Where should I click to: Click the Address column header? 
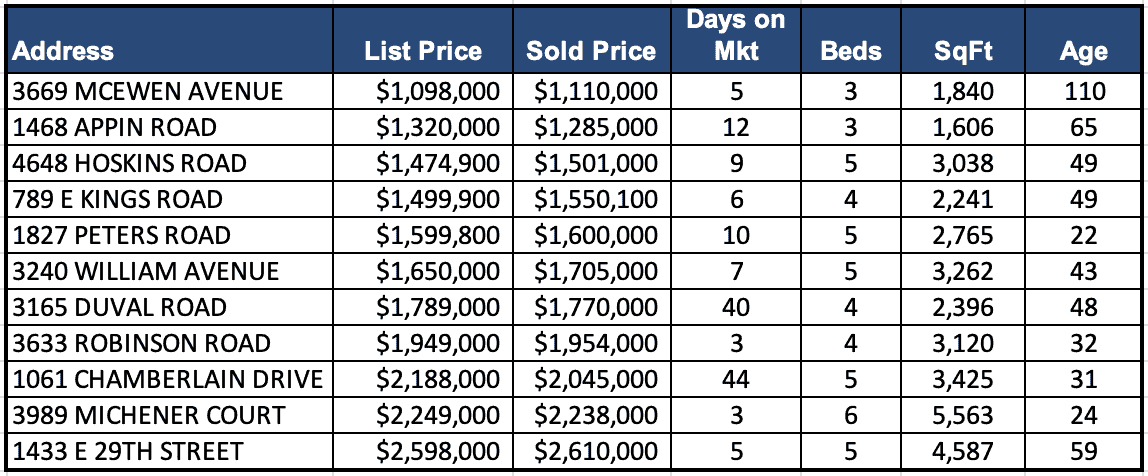tap(65, 51)
